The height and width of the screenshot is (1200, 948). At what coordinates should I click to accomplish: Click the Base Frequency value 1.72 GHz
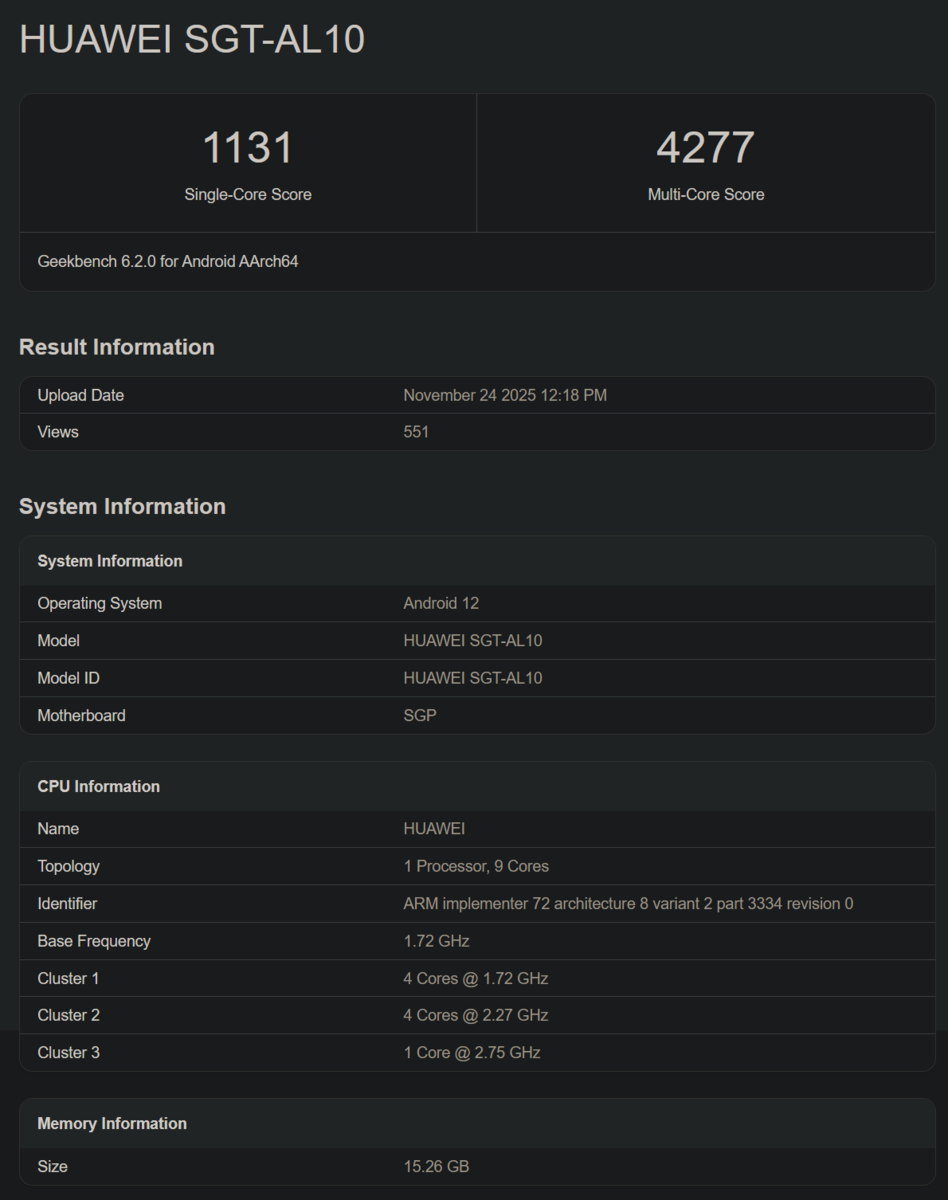[434, 940]
